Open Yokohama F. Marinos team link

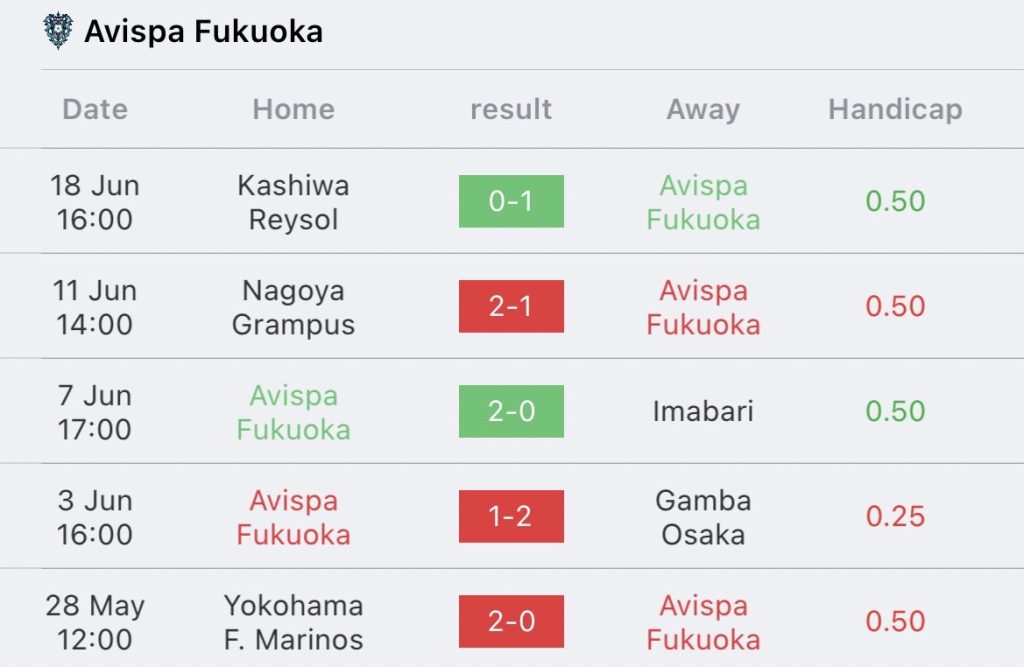[293, 622]
